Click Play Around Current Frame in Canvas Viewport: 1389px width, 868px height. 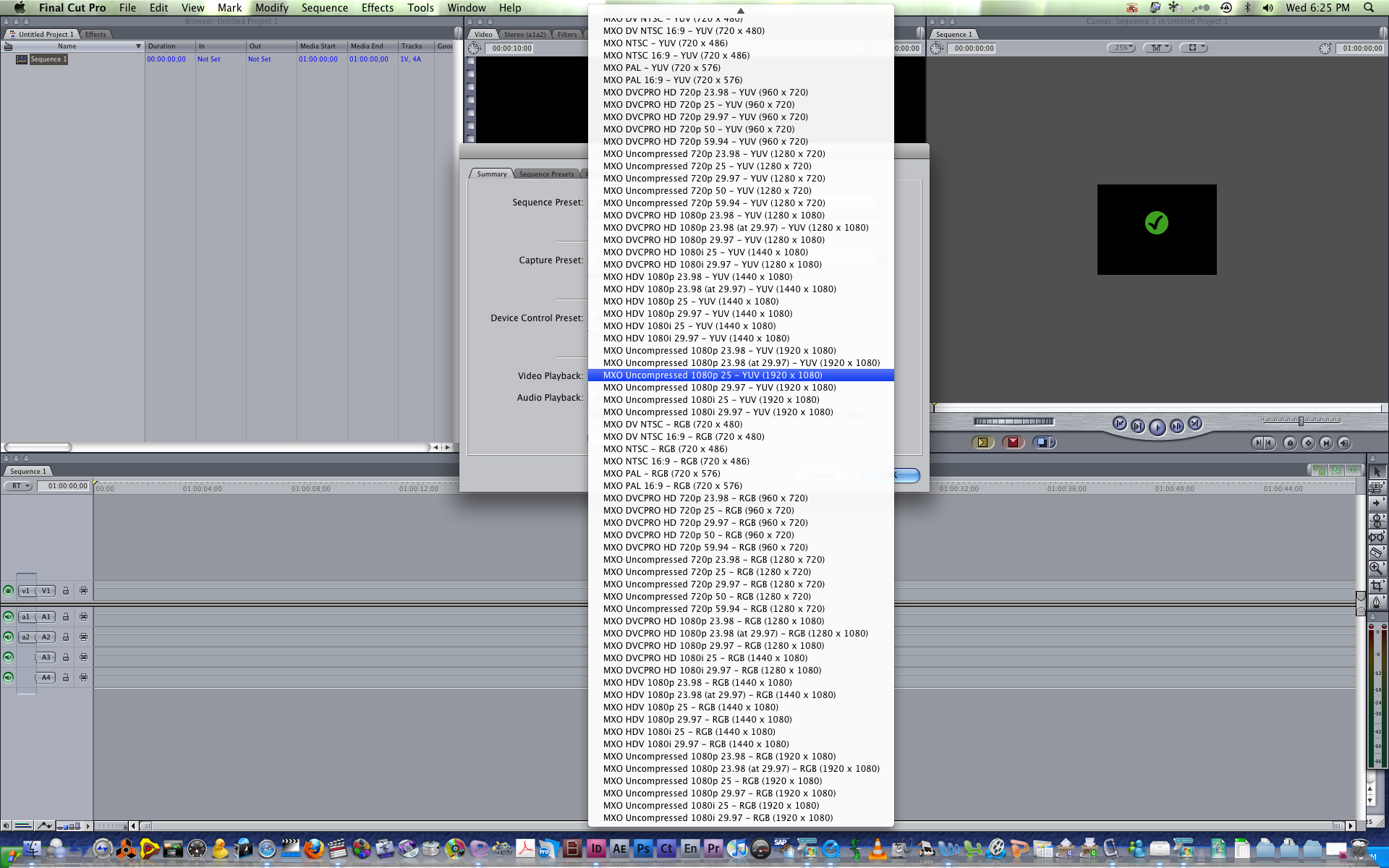tap(1176, 426)
